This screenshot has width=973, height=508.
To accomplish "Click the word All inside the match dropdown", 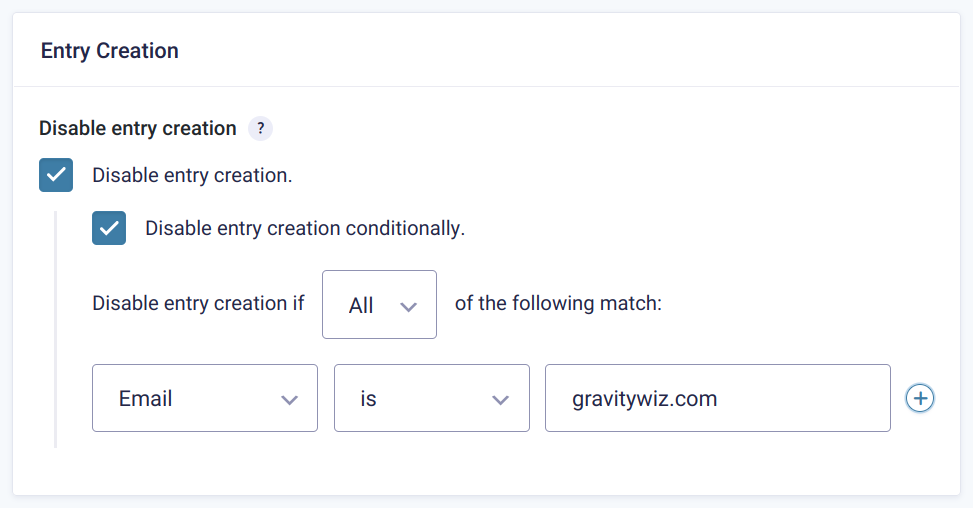I will 361,306.
